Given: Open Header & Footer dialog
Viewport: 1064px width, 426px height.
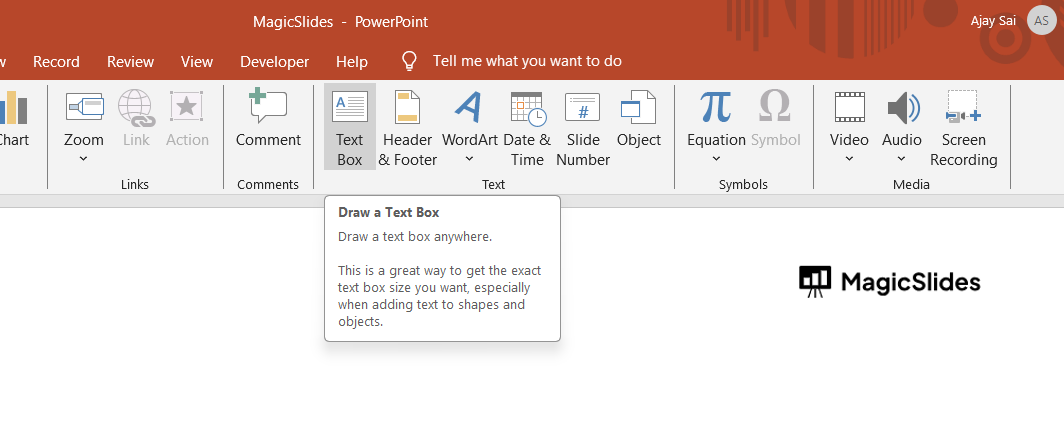Looking at the screenshot, I should [408, 127].
